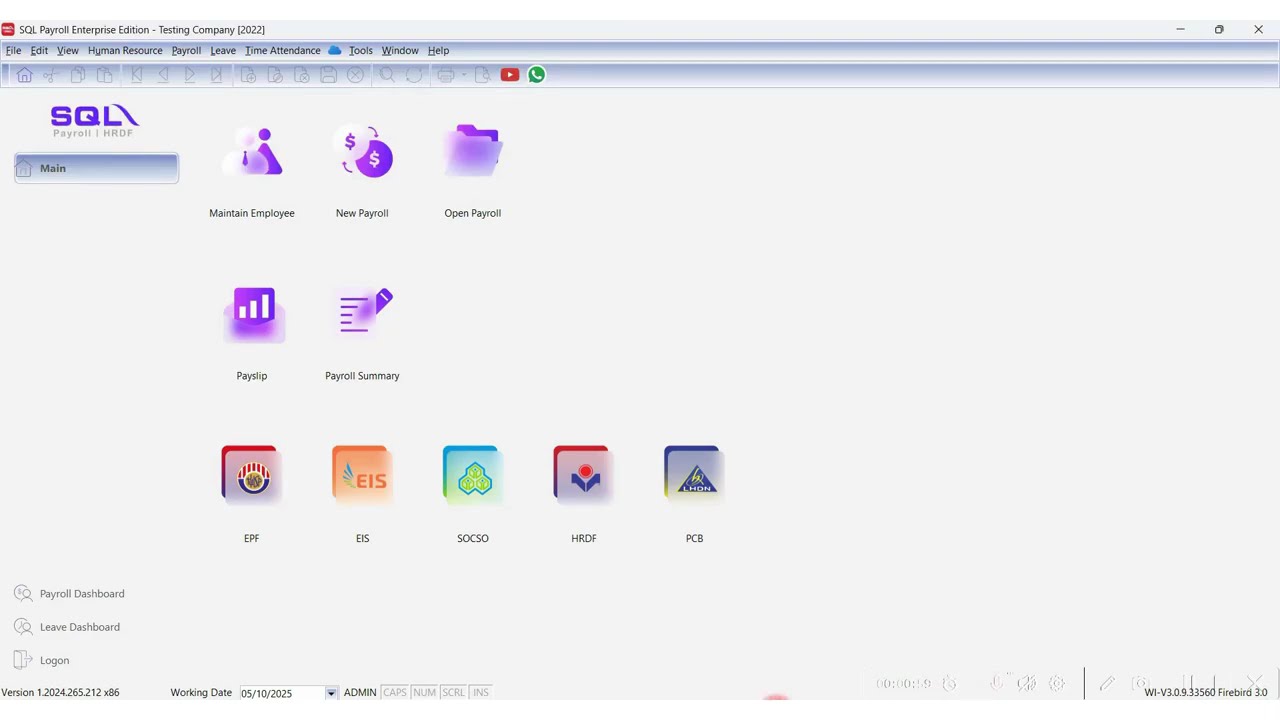Screen dimensions: 1280x720
Task: Open Payroll Summary
Action: [x=362, y=334]
